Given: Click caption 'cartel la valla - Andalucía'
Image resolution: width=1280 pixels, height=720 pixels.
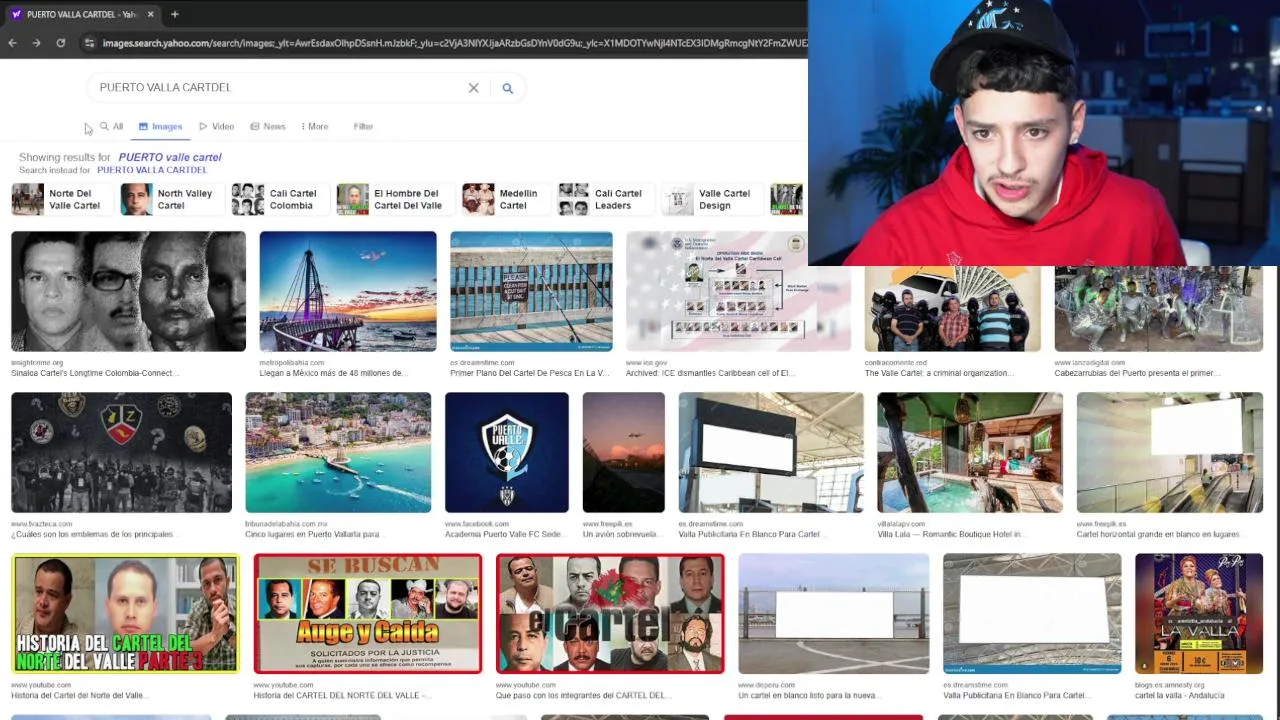Looking at the screenshot, I should click(1179, 695).
